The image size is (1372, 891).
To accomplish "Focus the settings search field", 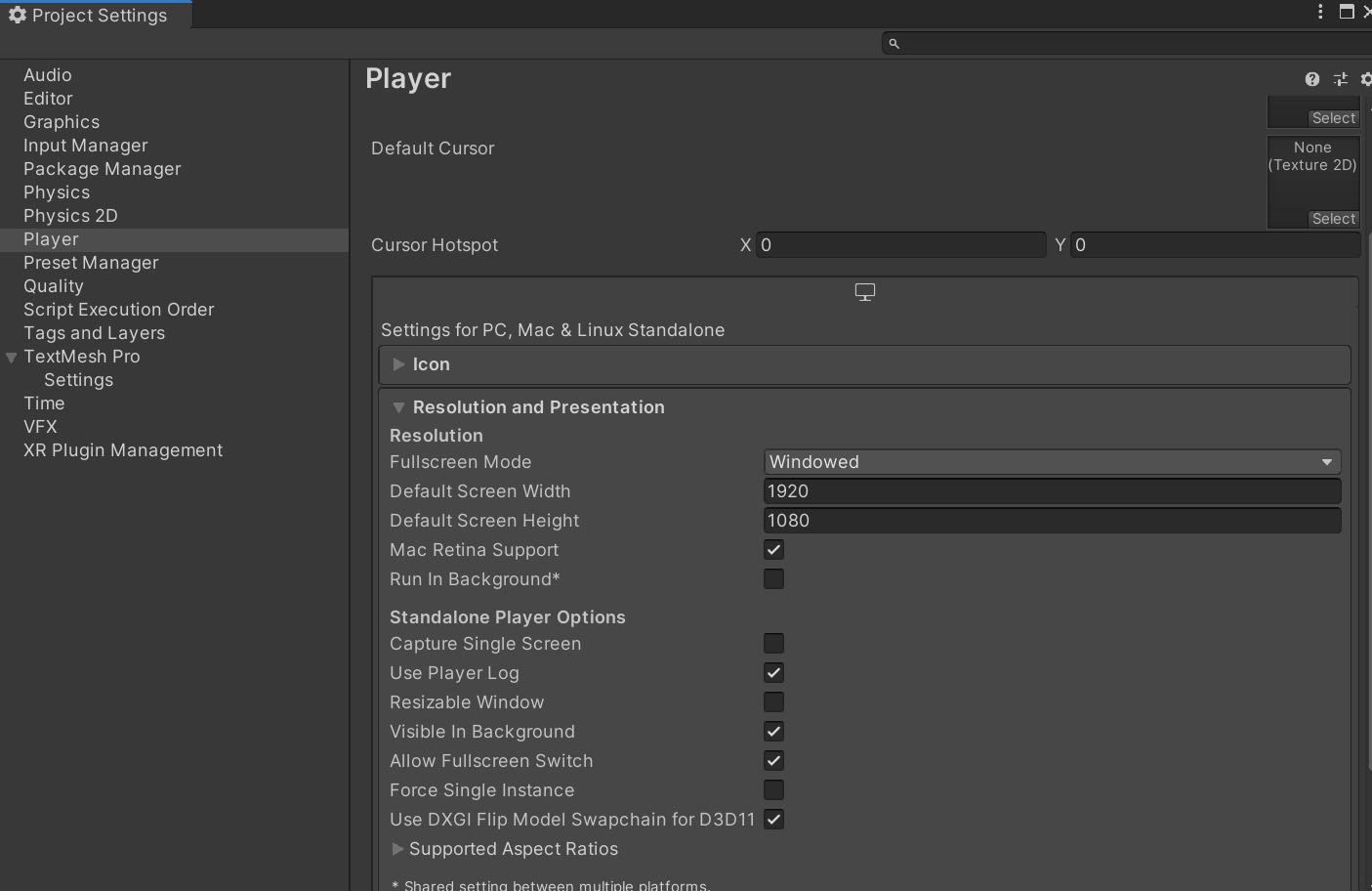I will [1127, 43].
